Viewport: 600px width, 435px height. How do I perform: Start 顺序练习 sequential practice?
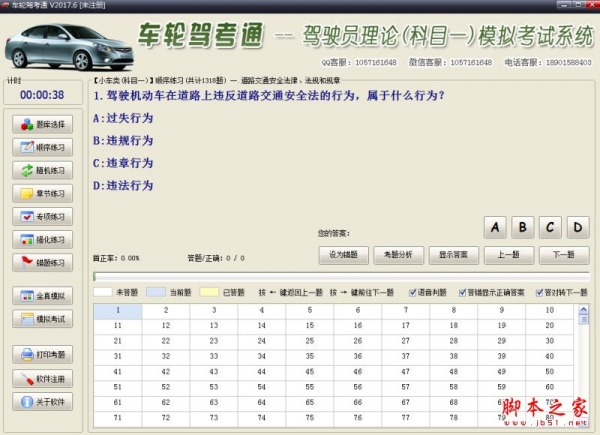point(42,147)
